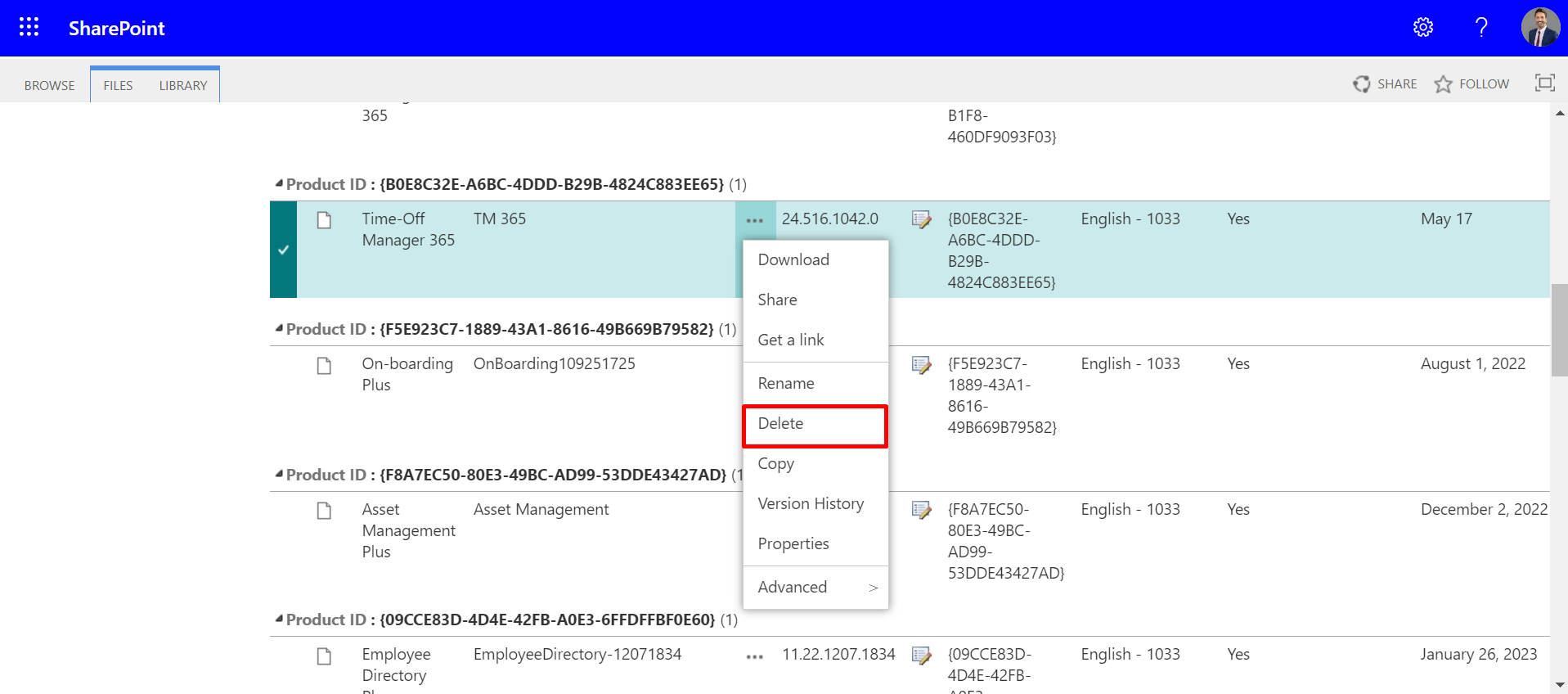Click edit icon in On-boarding Plus row
1568x694 pixels.
[921, 364]
